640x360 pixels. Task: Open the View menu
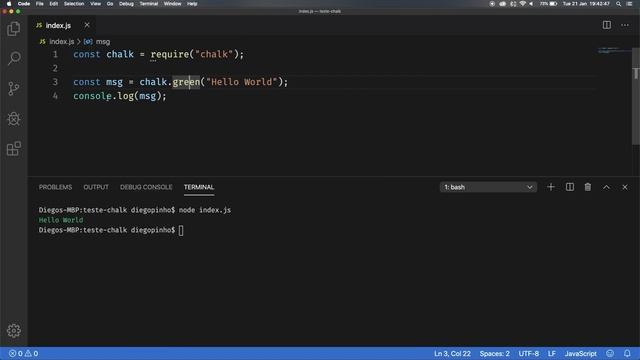pos(96,4)
